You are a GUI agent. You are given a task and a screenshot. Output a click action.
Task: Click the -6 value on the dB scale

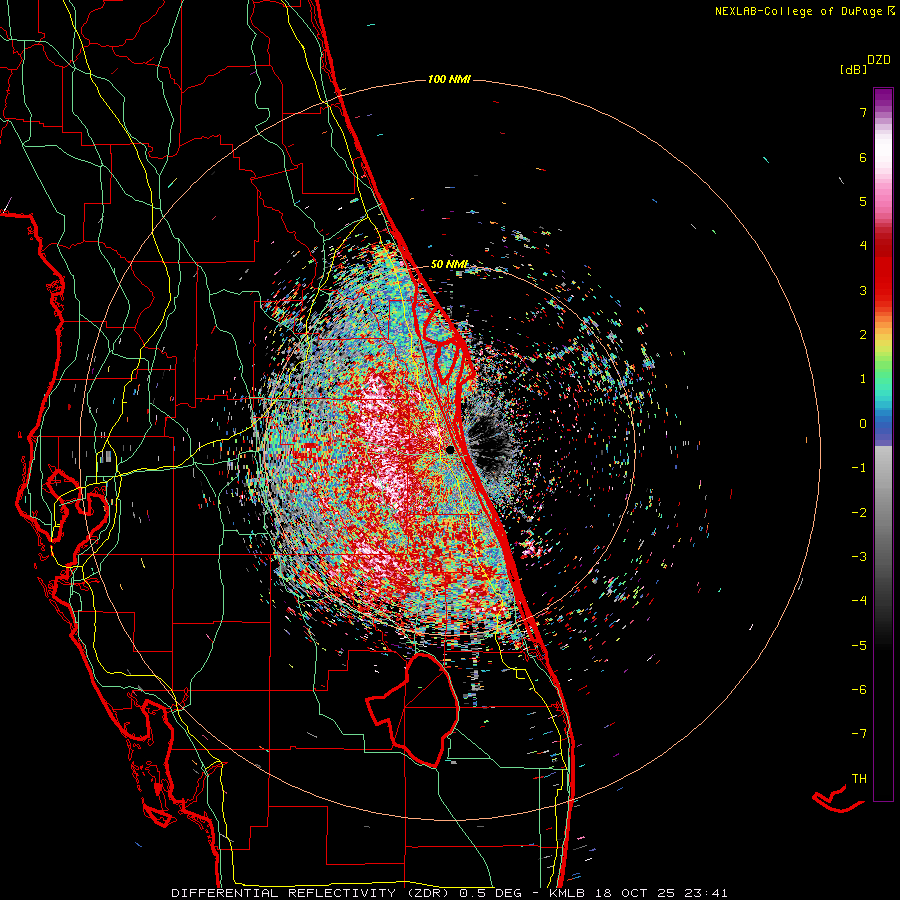click(859, 690)
